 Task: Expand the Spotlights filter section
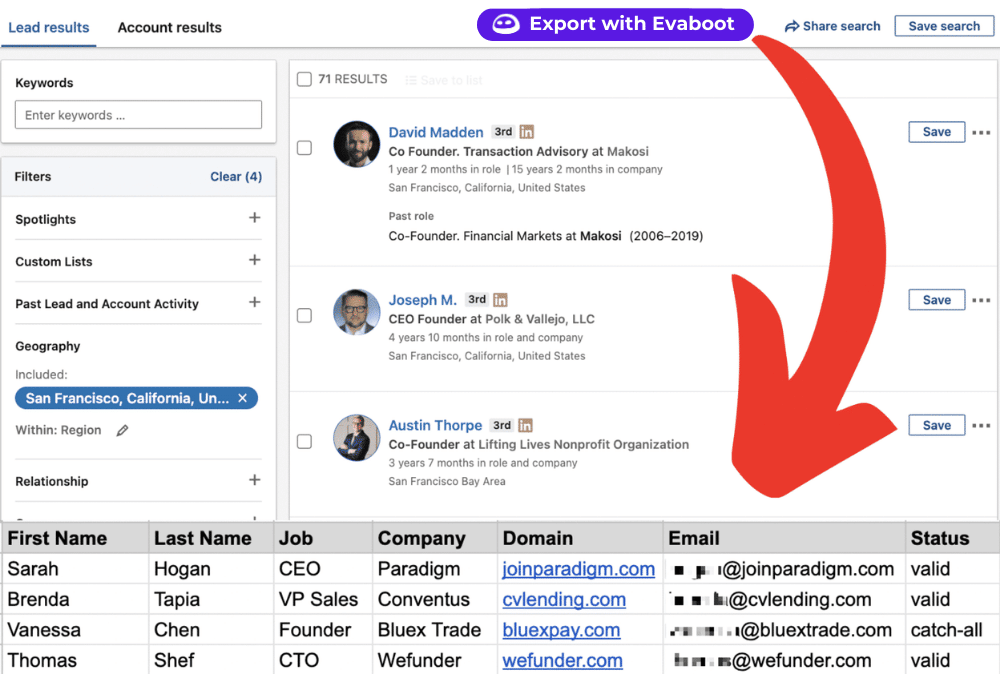[x=255, y=219]
